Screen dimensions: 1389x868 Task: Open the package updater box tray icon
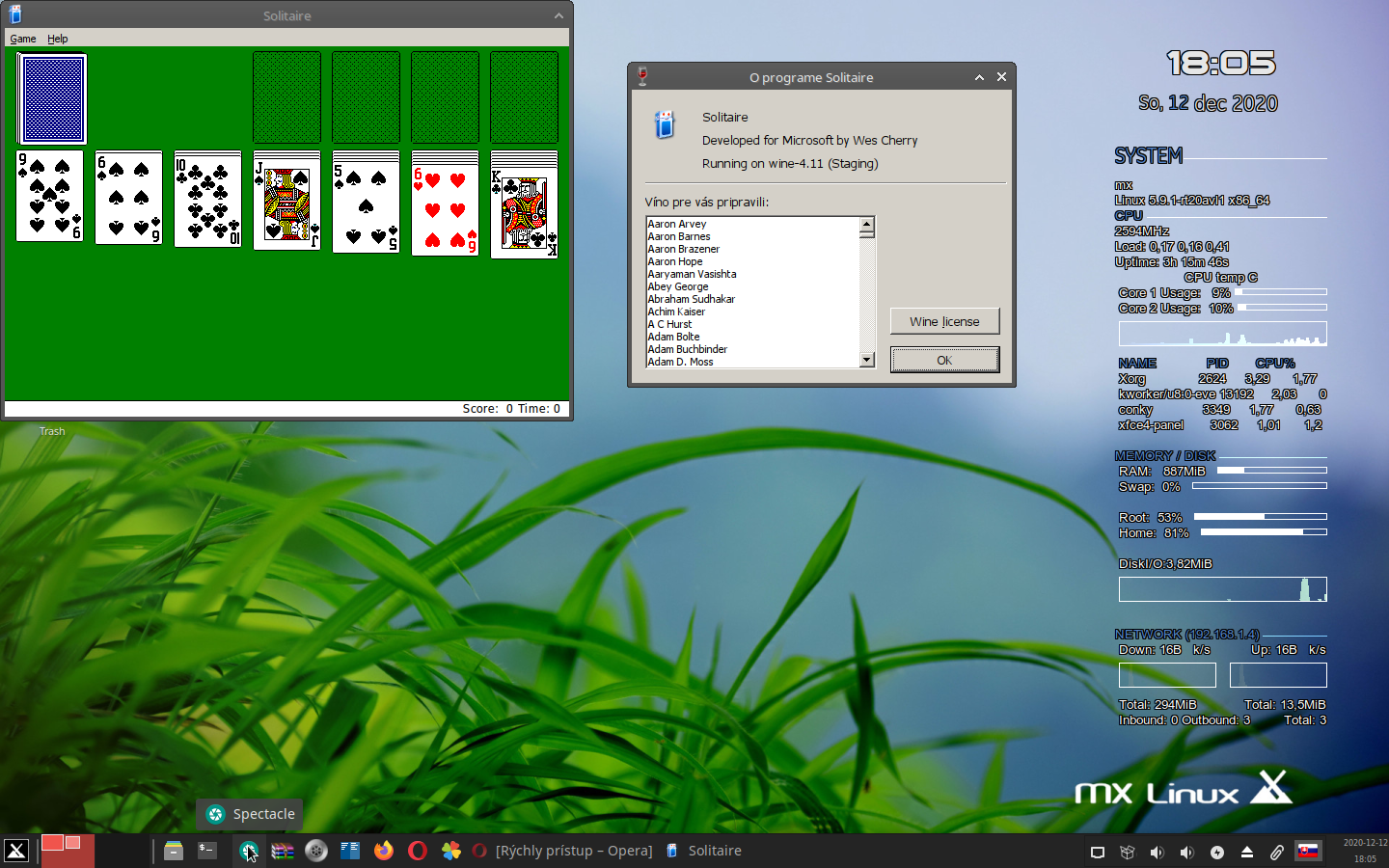tap(1127, 852)
